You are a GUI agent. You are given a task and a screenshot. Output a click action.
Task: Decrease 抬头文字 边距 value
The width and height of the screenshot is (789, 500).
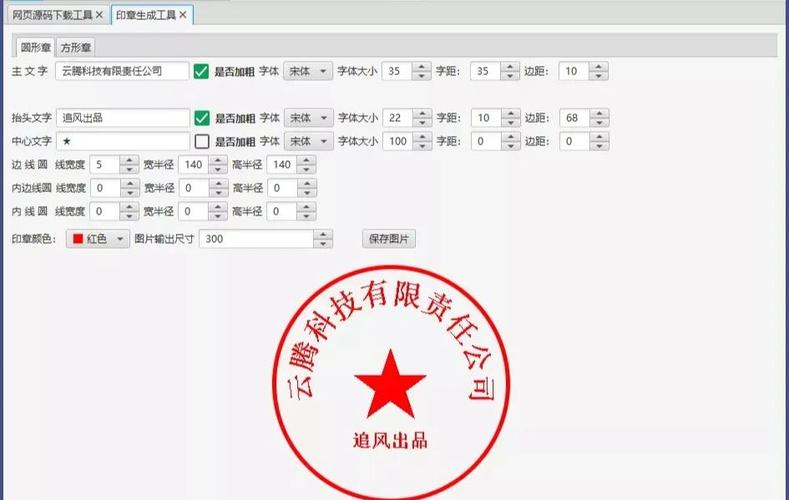[x=599, y=123]
